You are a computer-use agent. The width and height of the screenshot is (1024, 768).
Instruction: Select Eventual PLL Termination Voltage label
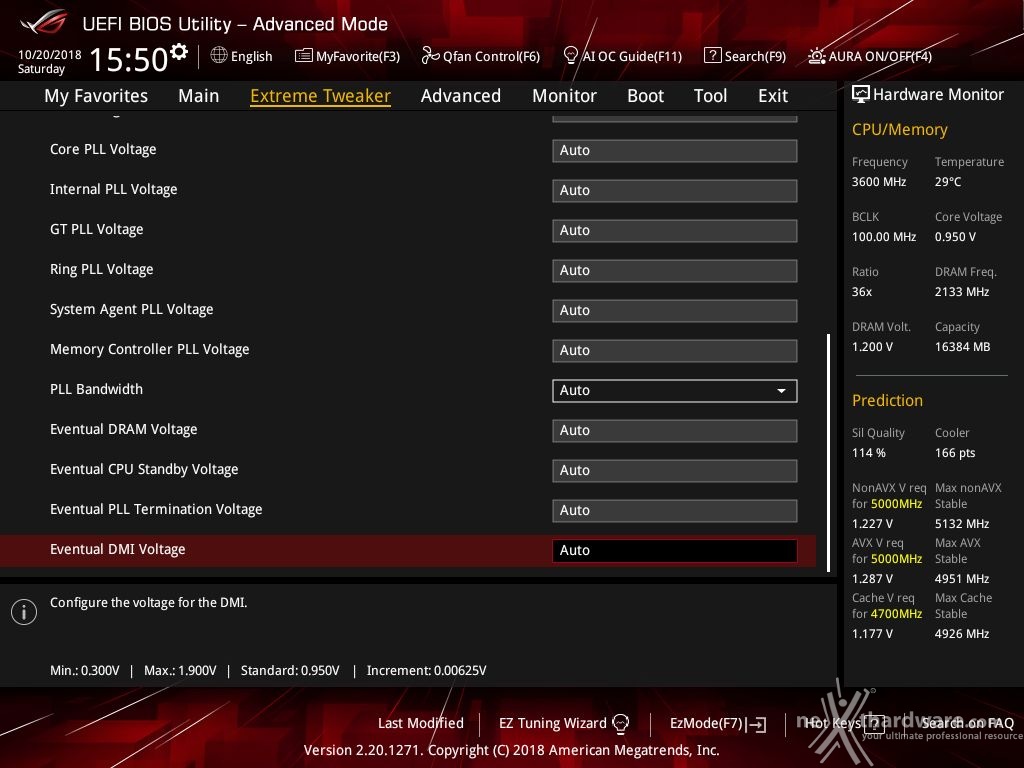(156, 509)
